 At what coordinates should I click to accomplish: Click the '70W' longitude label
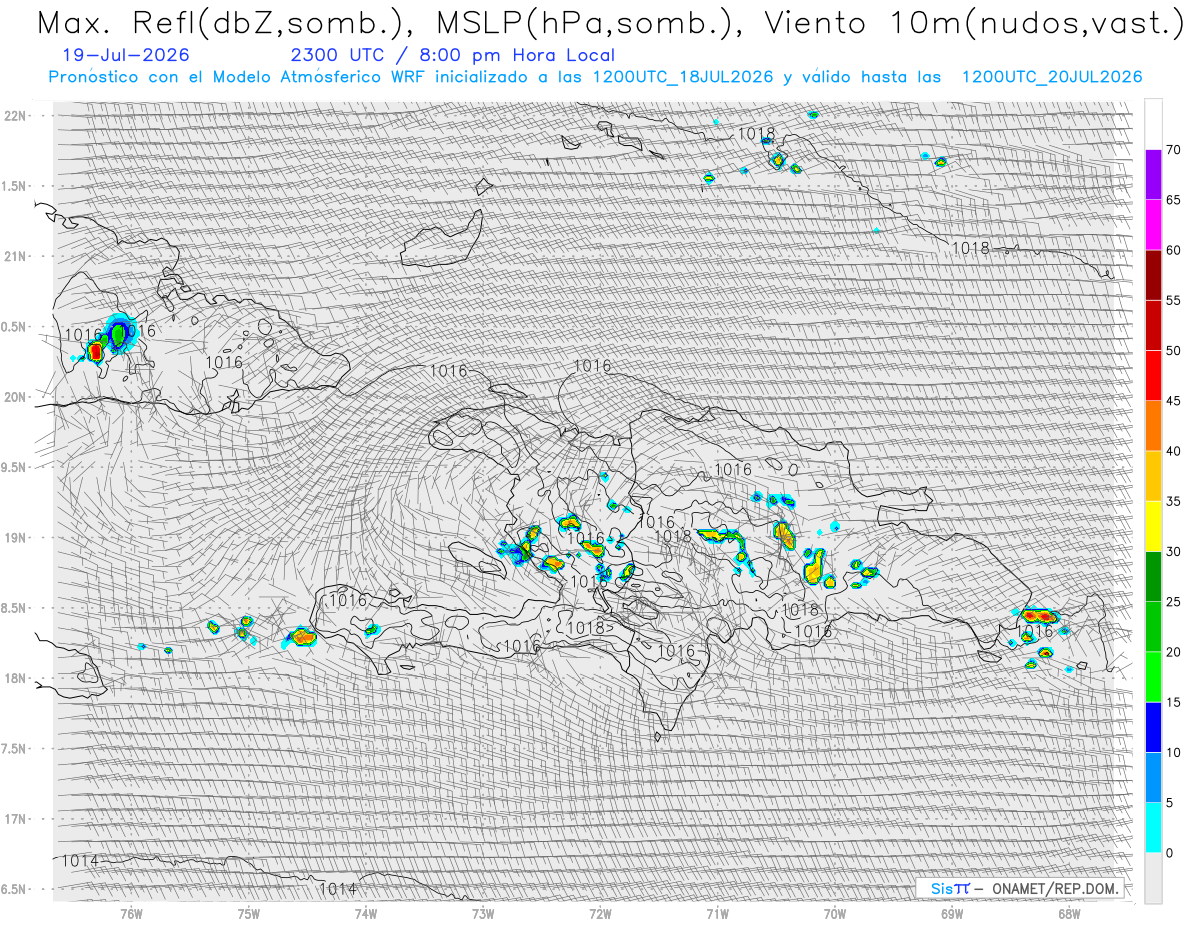[835, 913]
